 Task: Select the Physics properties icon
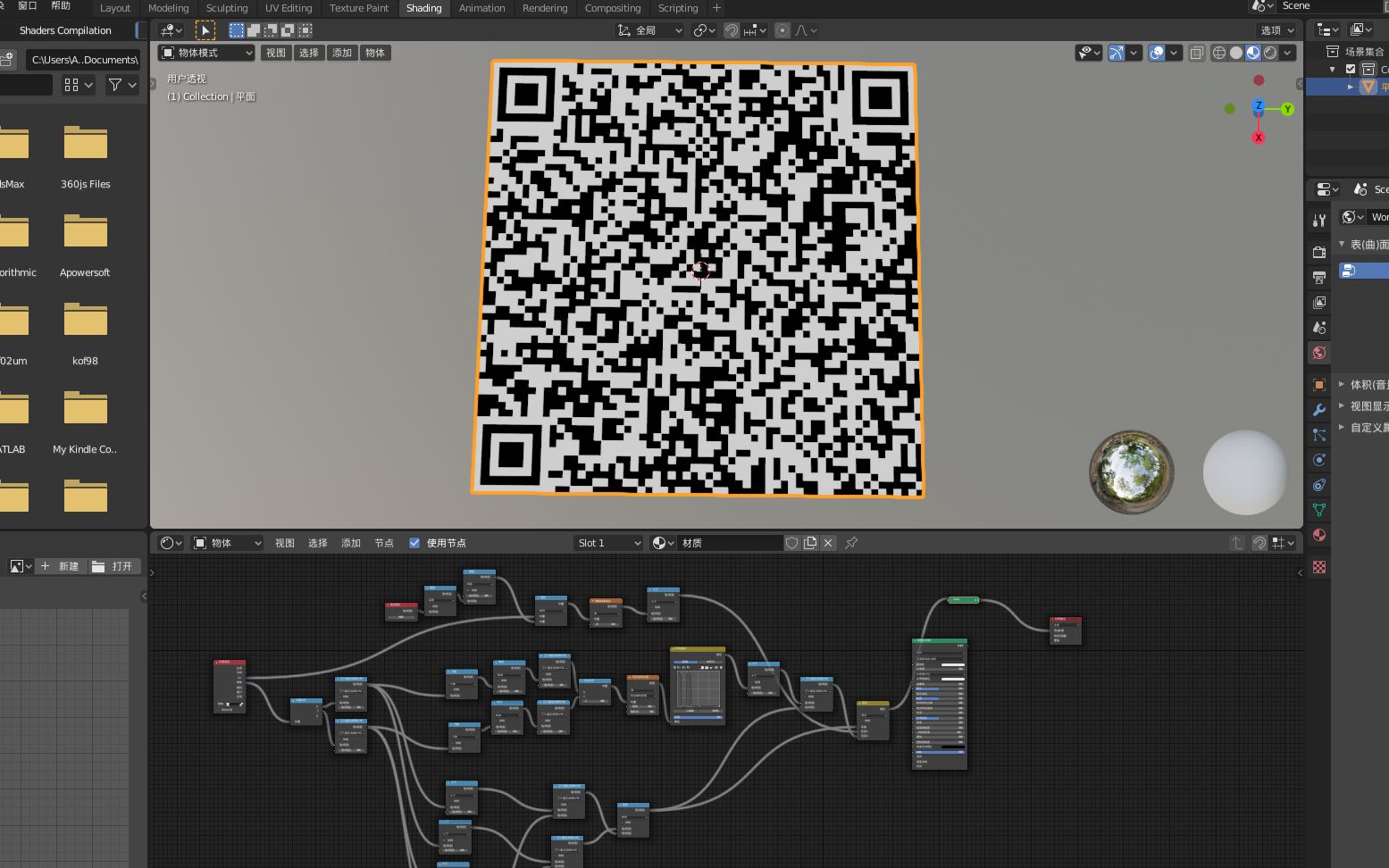point(1318,459)
